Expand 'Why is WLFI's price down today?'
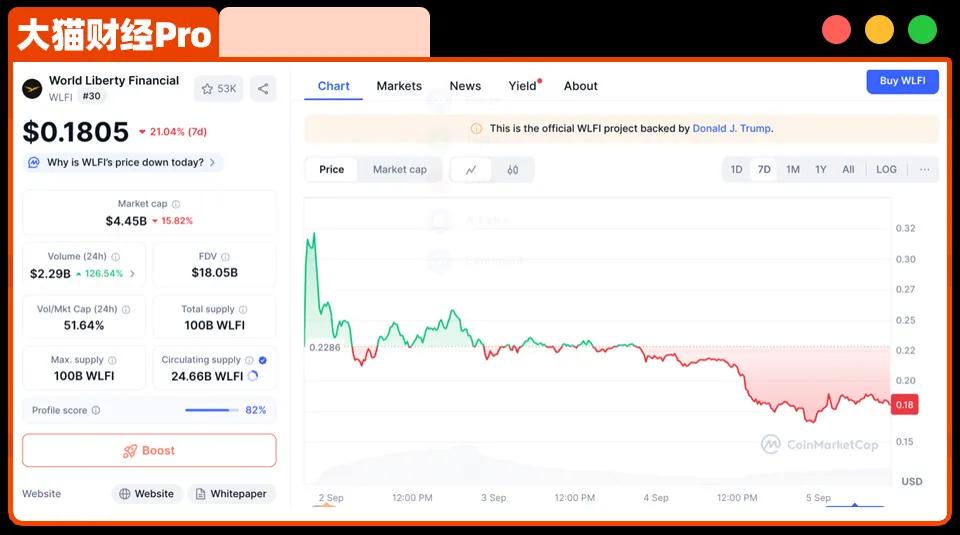960x535 pixels. (124, 162)
